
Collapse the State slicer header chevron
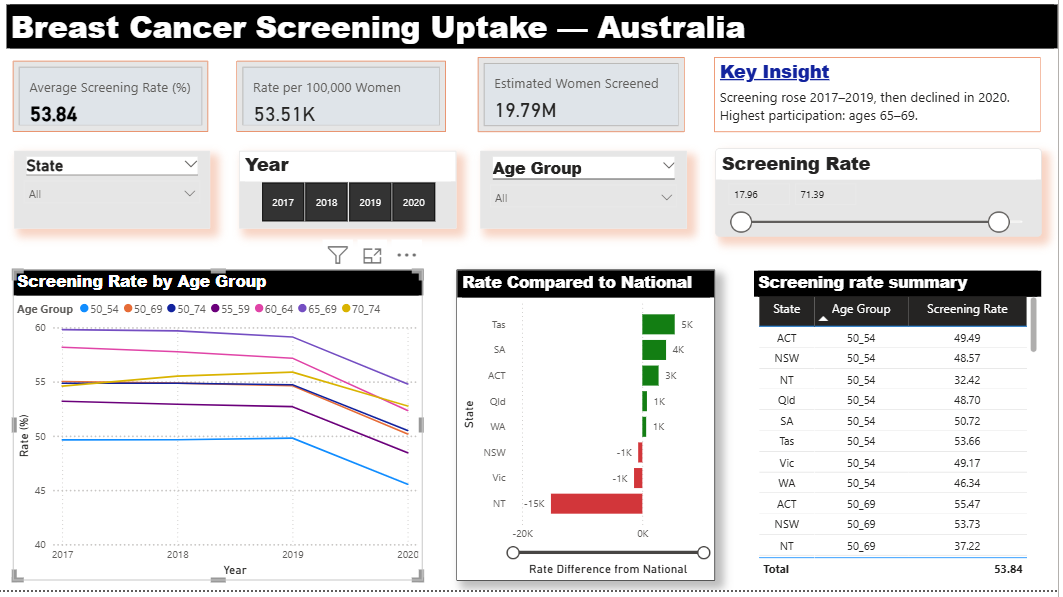pos(191,164)
